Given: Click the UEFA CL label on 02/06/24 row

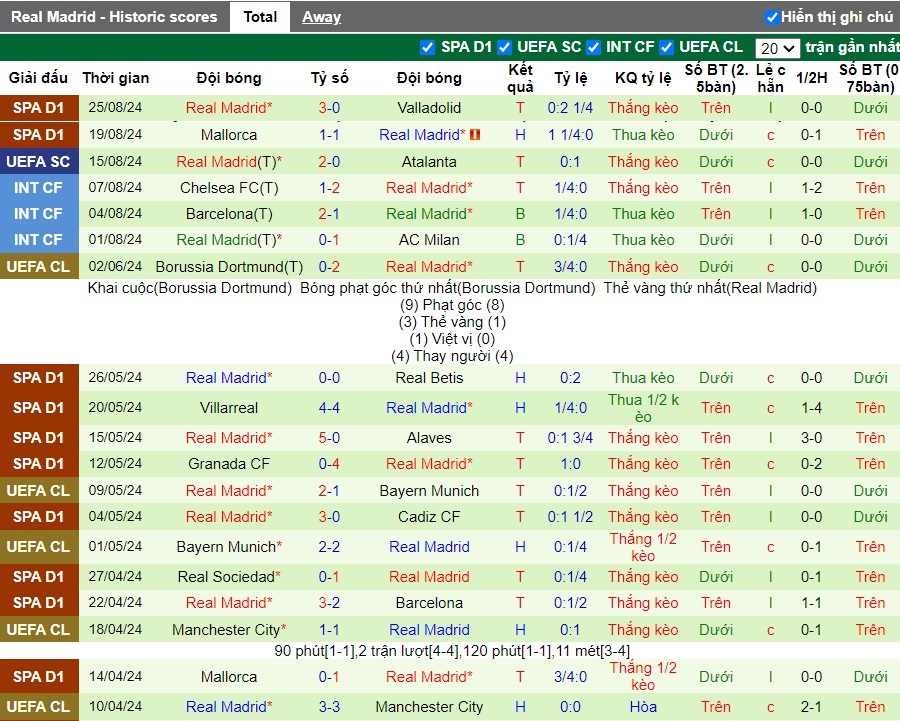Looking at the screenshot, I should click(x=38, y=267).
